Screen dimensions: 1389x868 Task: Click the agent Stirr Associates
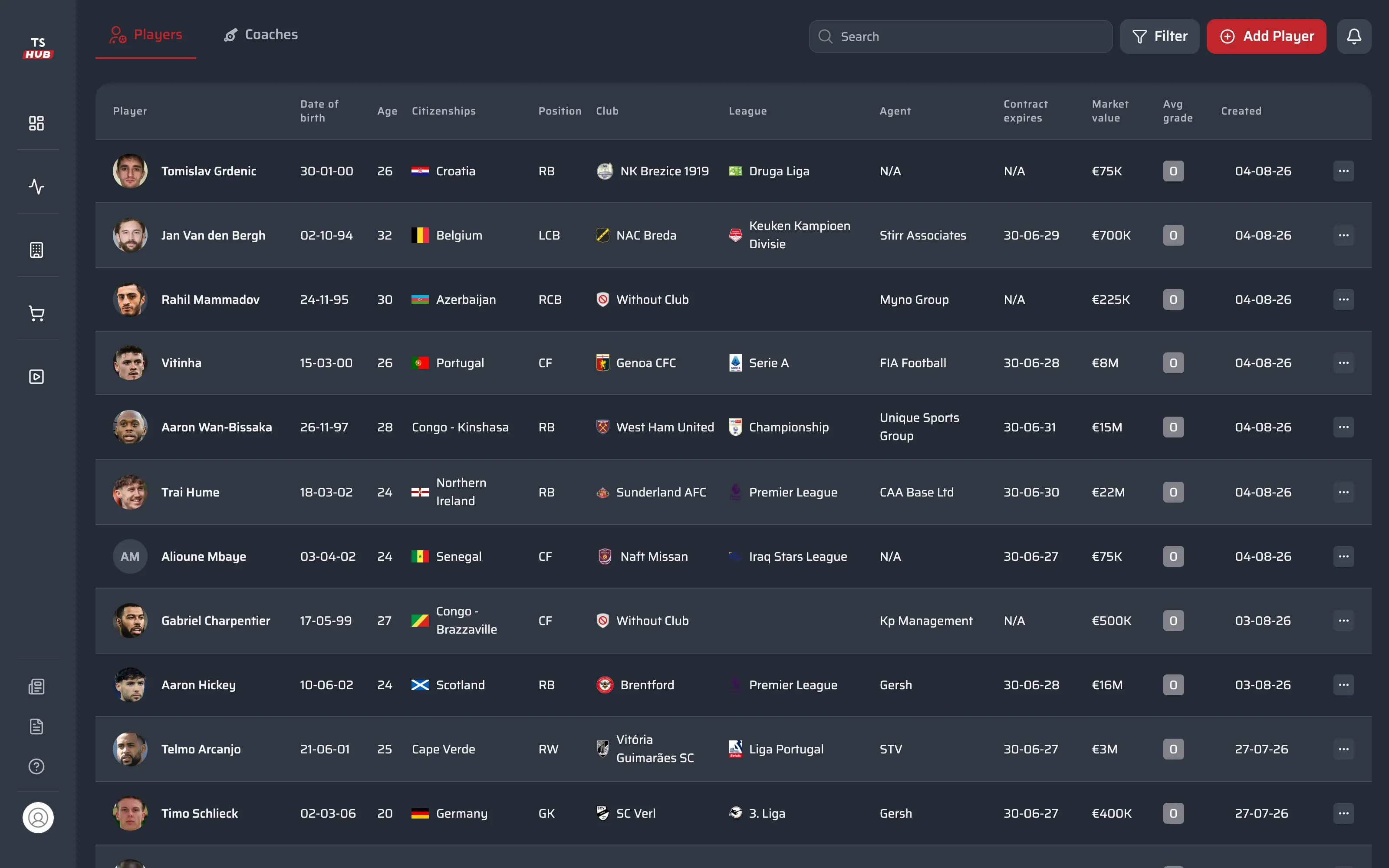[x=923, y=235]
